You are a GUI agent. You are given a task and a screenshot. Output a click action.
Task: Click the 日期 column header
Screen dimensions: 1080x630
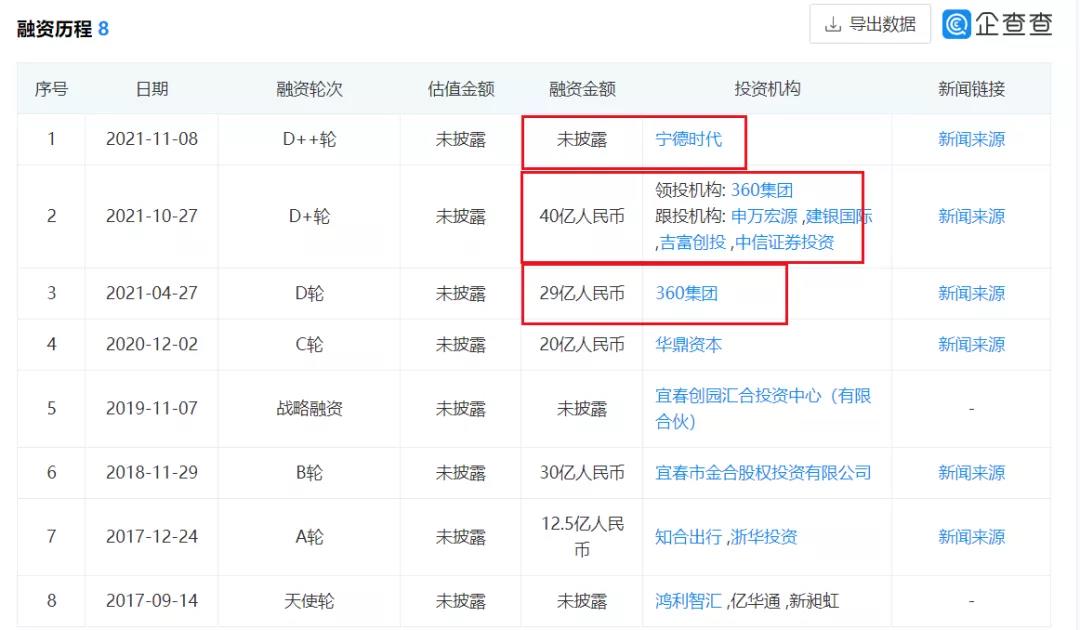pos(152,89)
